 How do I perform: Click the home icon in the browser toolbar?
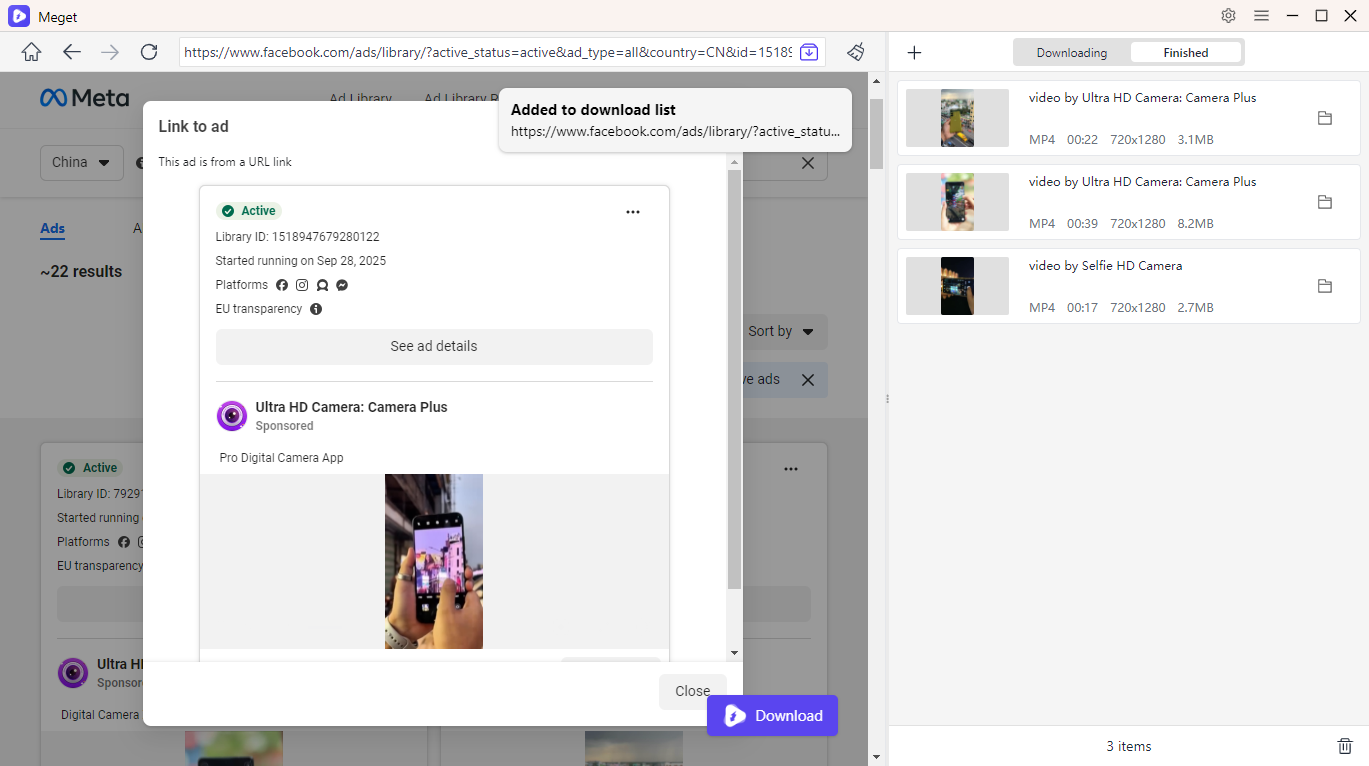pos(30,52)
